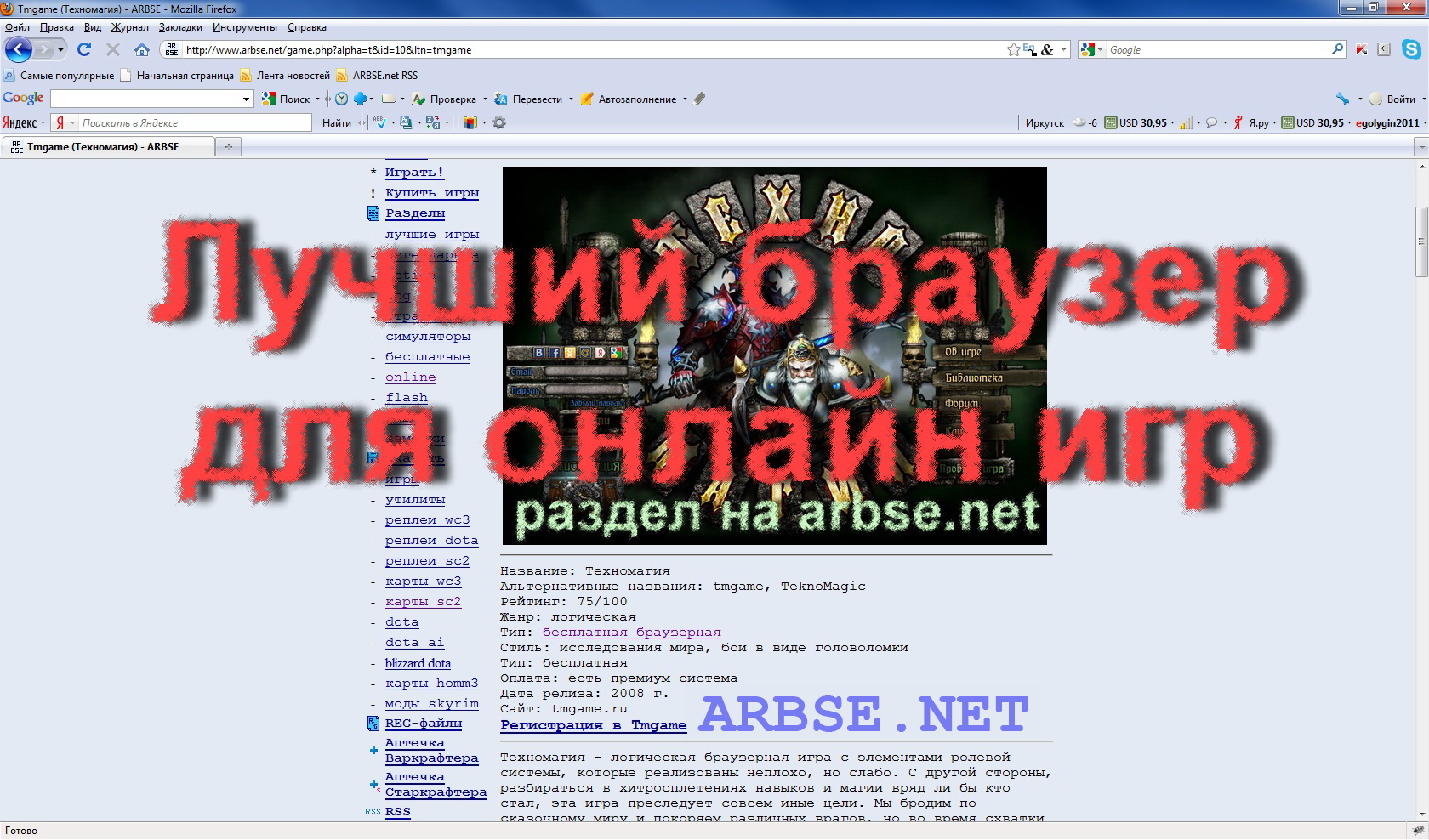The width and height of the screenshot is (1429, 840).
Task: Expand the Google toolbar search box dropdown
Action: pos(246,99)
